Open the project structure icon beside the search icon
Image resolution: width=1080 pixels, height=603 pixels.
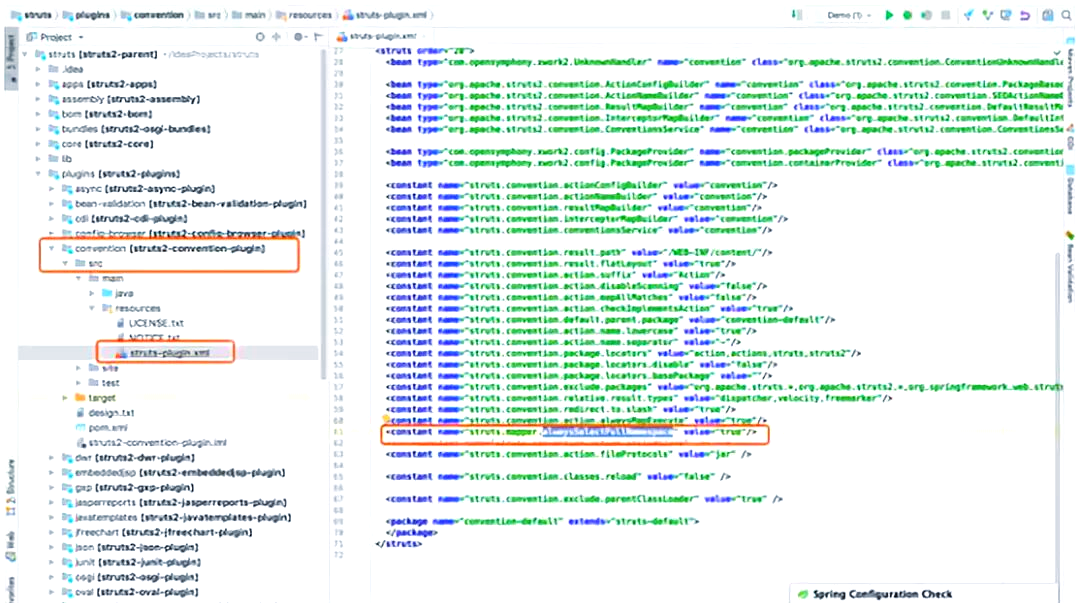pyautogui.click(x=1048, y=15)
